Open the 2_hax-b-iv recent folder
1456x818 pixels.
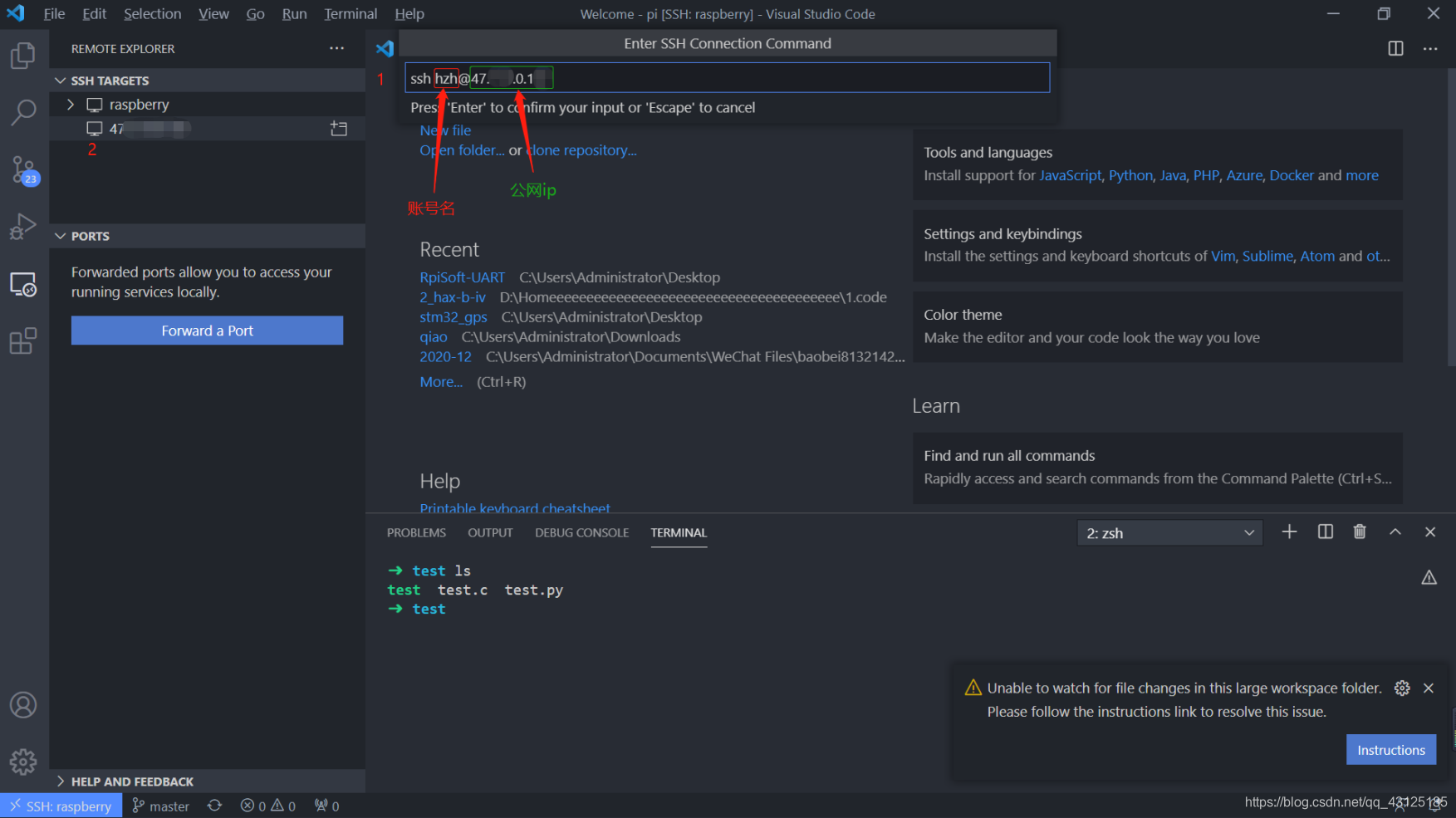(453, 297)
